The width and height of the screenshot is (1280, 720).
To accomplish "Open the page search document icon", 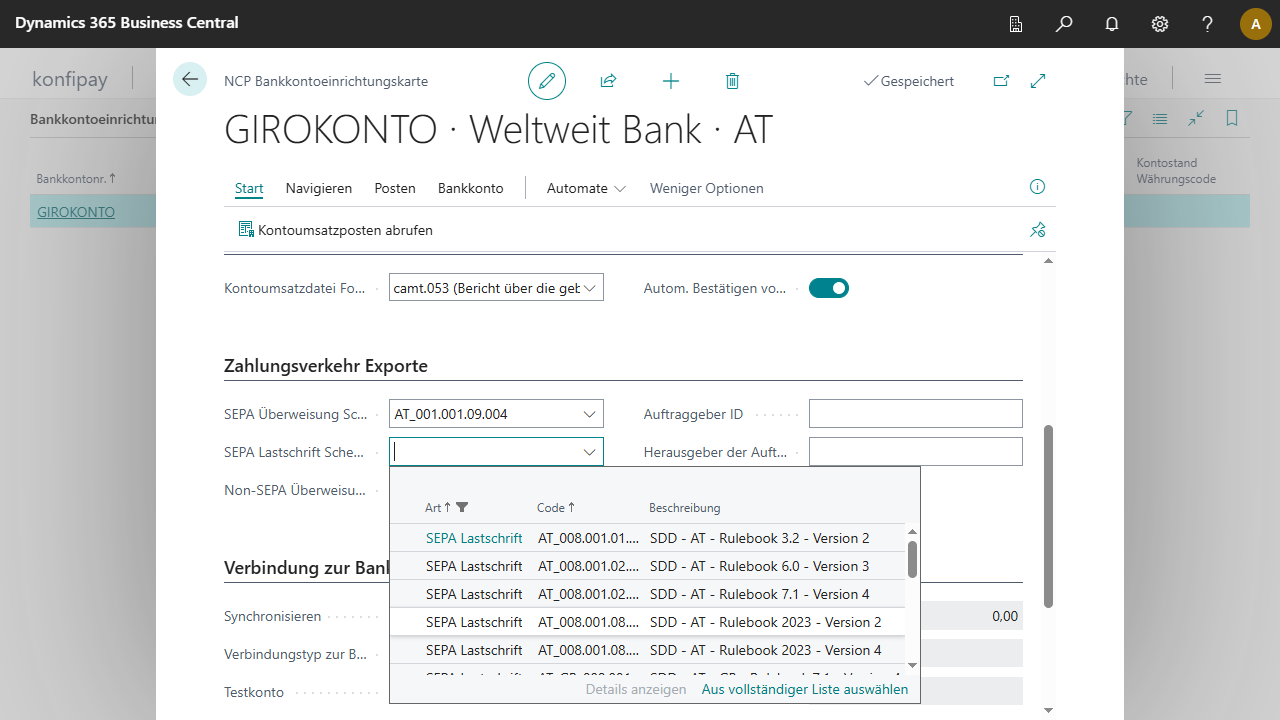I will [1016, 24].
